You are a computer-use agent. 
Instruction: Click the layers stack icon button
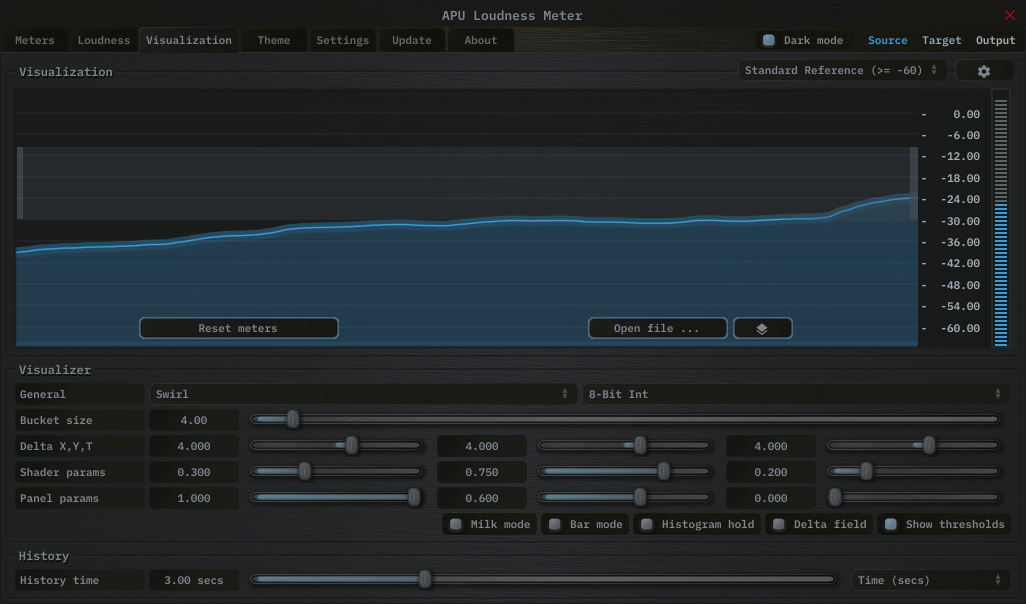762,328
